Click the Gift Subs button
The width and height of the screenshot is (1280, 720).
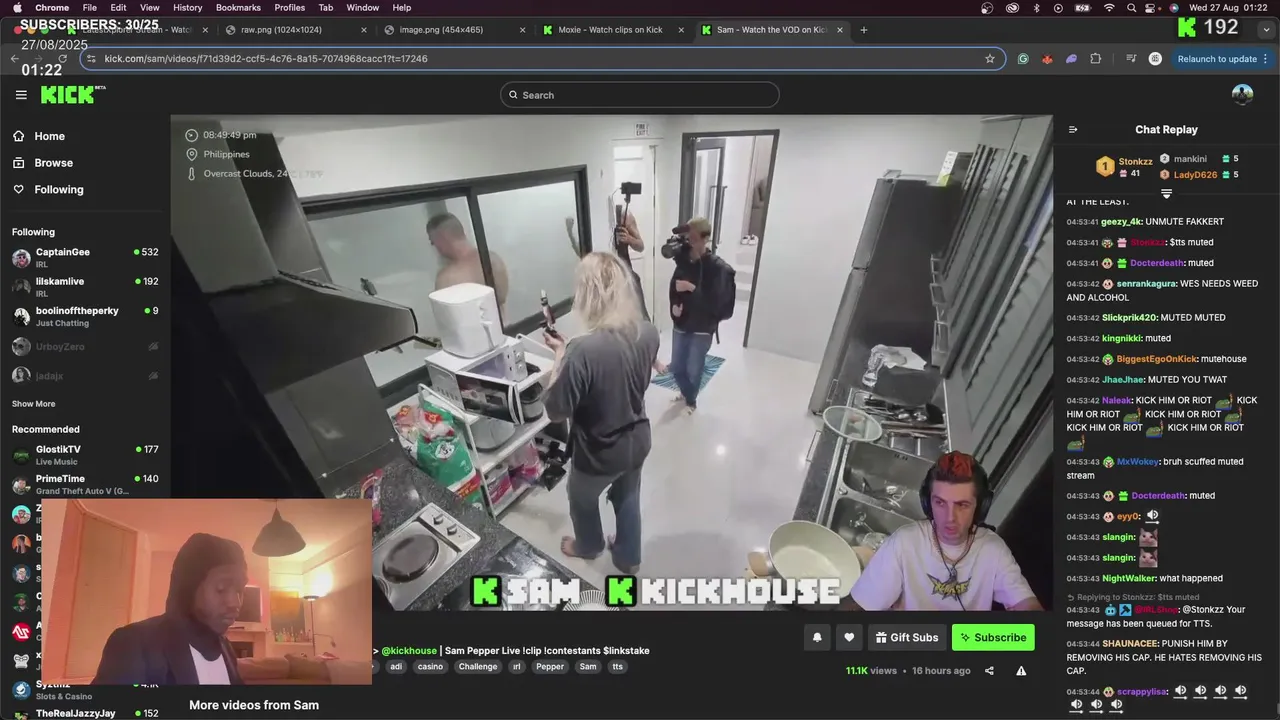tap(906, 638)
